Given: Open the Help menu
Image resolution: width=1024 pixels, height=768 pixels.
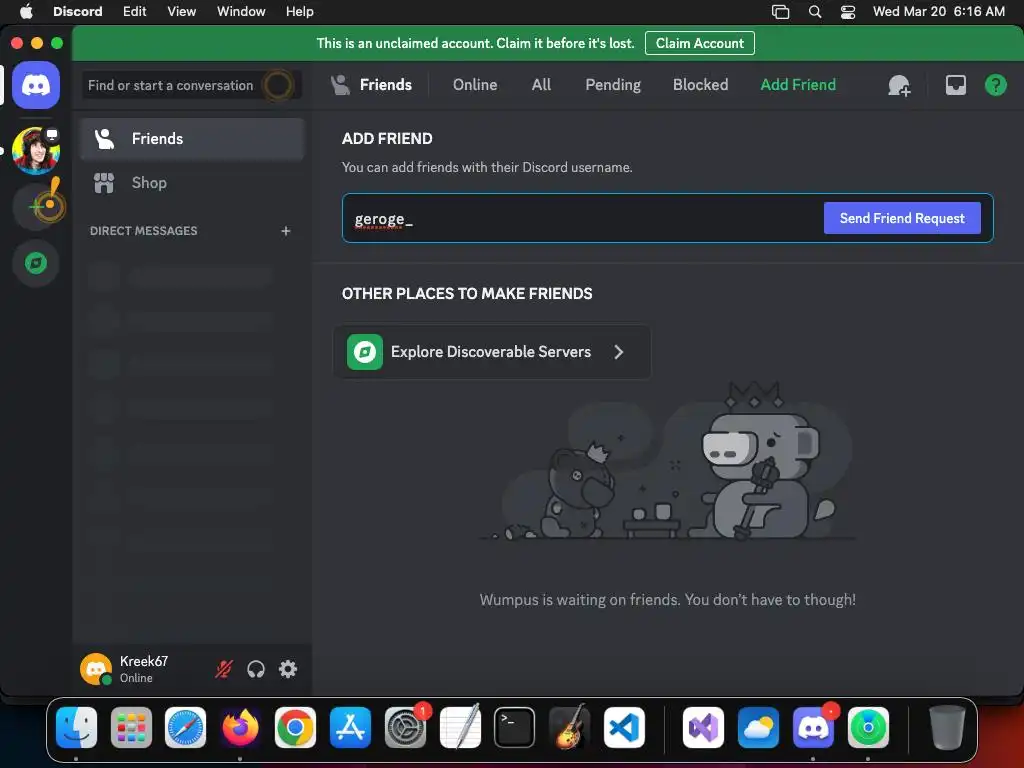Looking at the screenshot, I should tap(300, 11).
